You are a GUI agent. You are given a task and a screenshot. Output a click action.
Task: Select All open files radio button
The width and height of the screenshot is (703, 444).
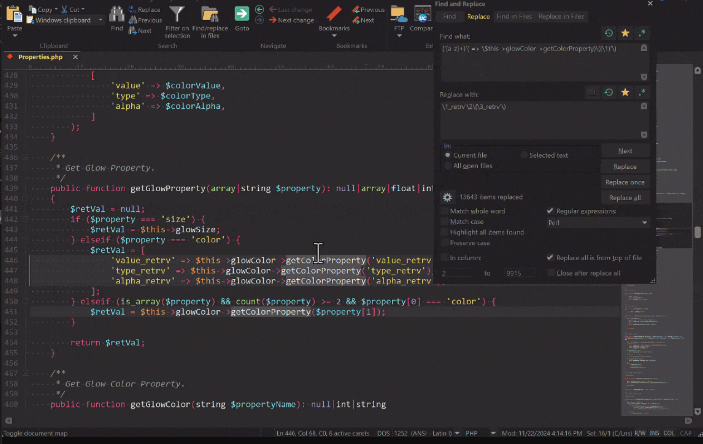447,166
